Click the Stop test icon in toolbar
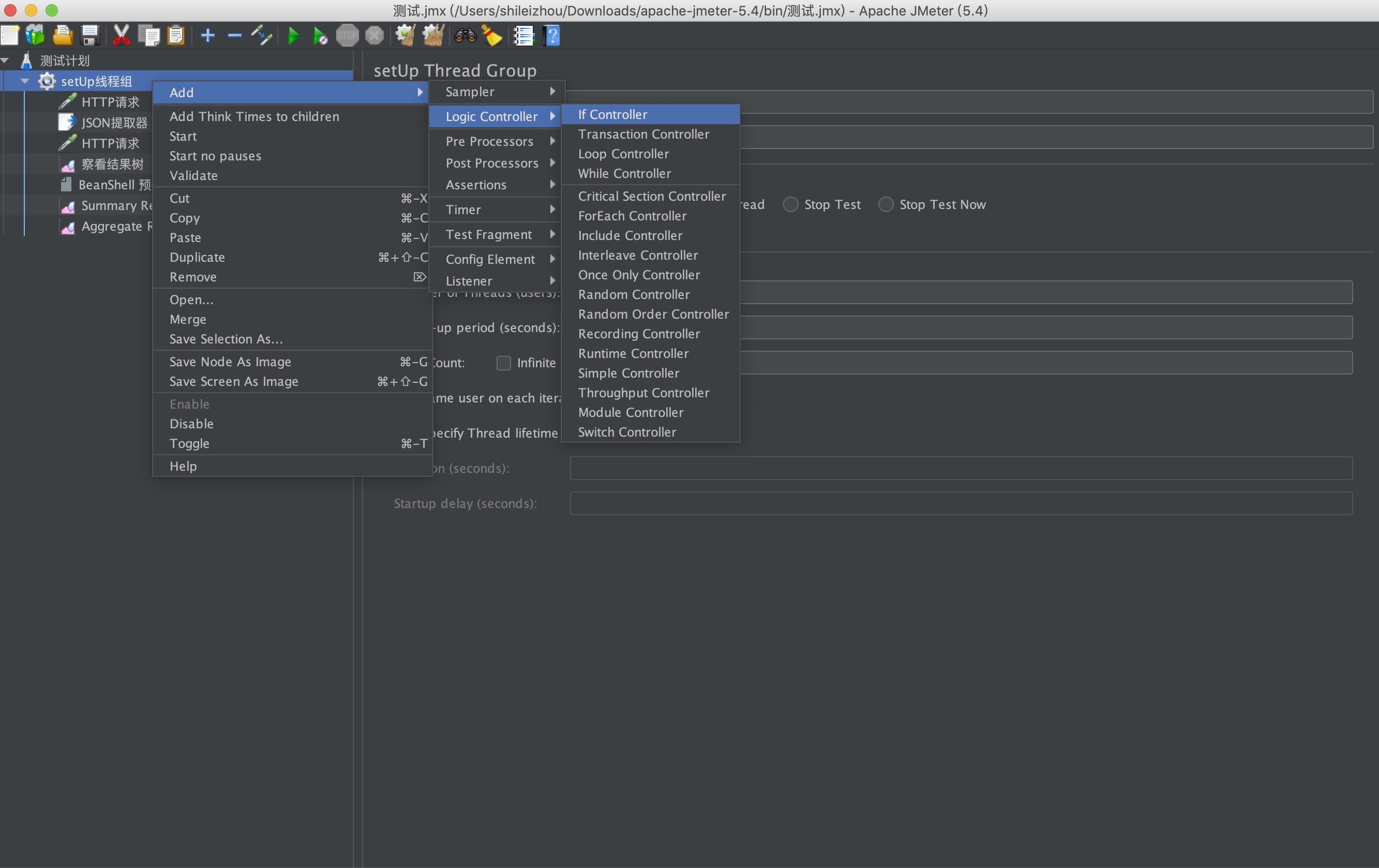 click(347, 38)
